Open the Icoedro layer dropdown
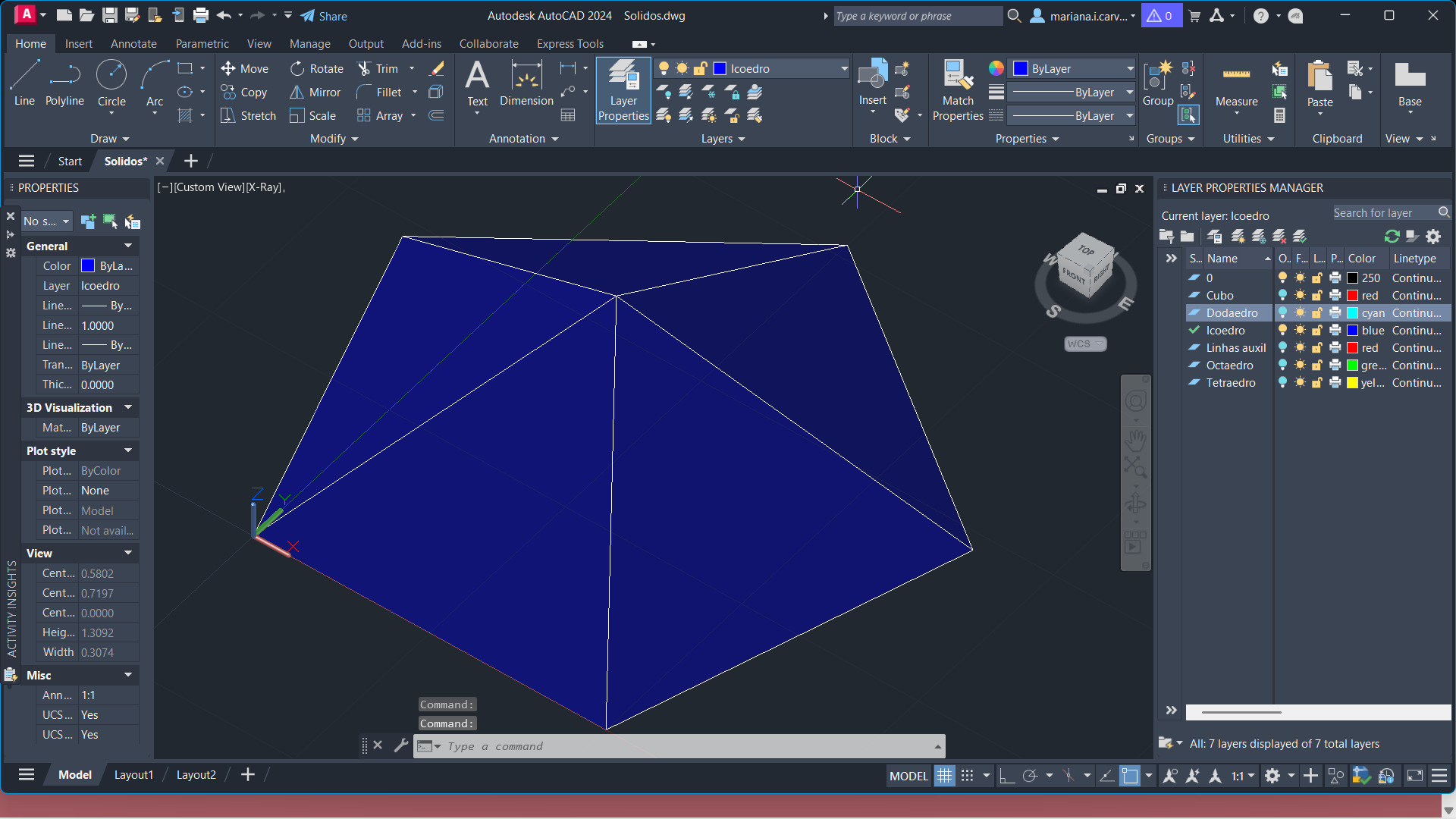 843,68
